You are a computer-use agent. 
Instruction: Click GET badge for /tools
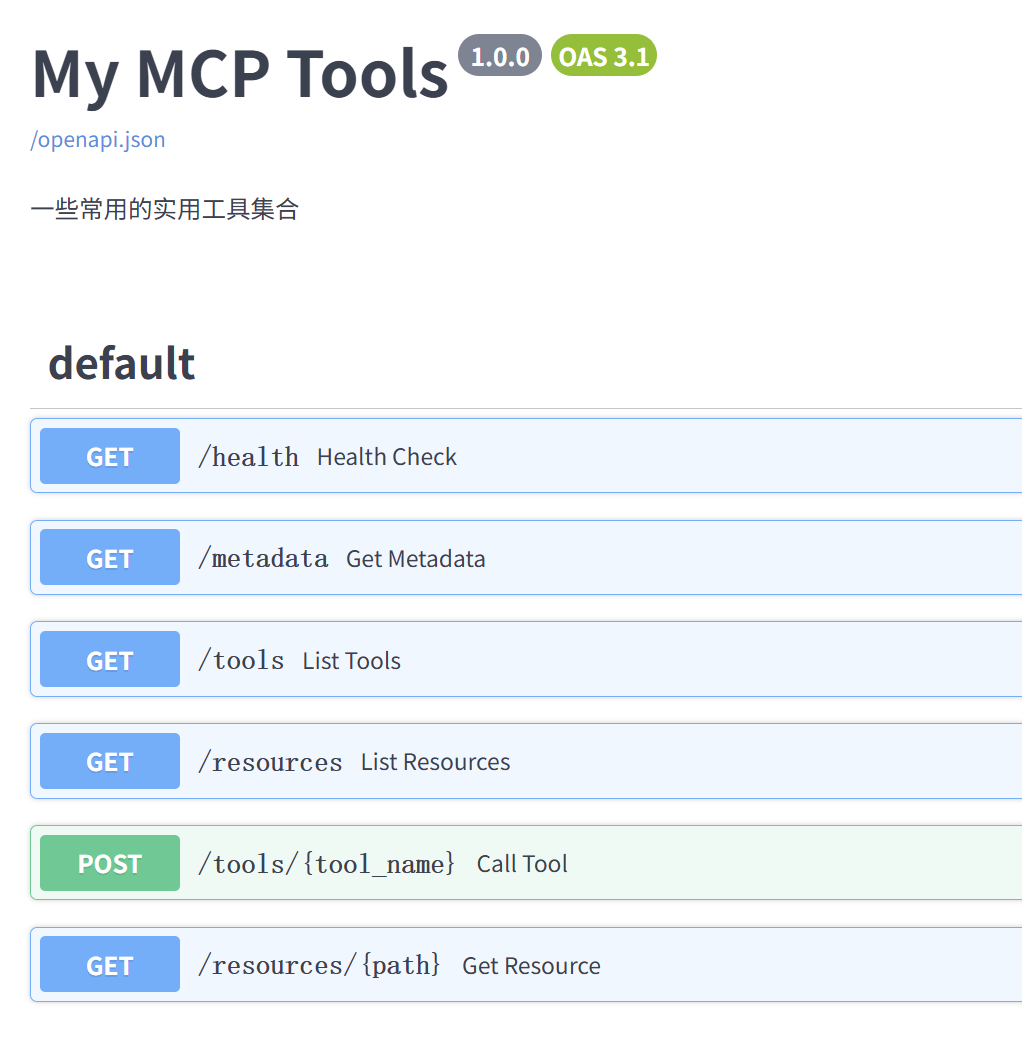[x=110, y=660]
